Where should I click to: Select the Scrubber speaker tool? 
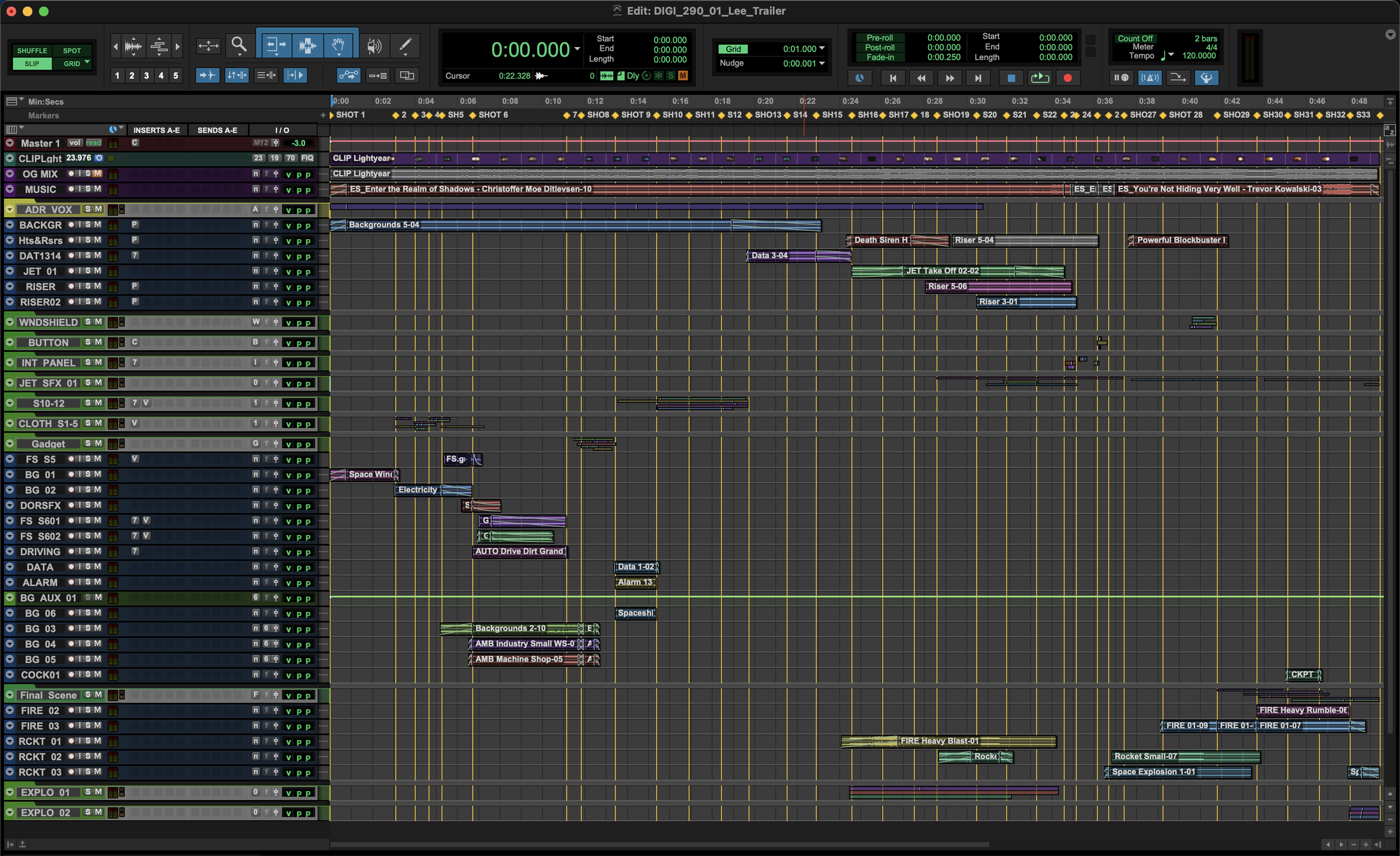click(x=374, y=45)
